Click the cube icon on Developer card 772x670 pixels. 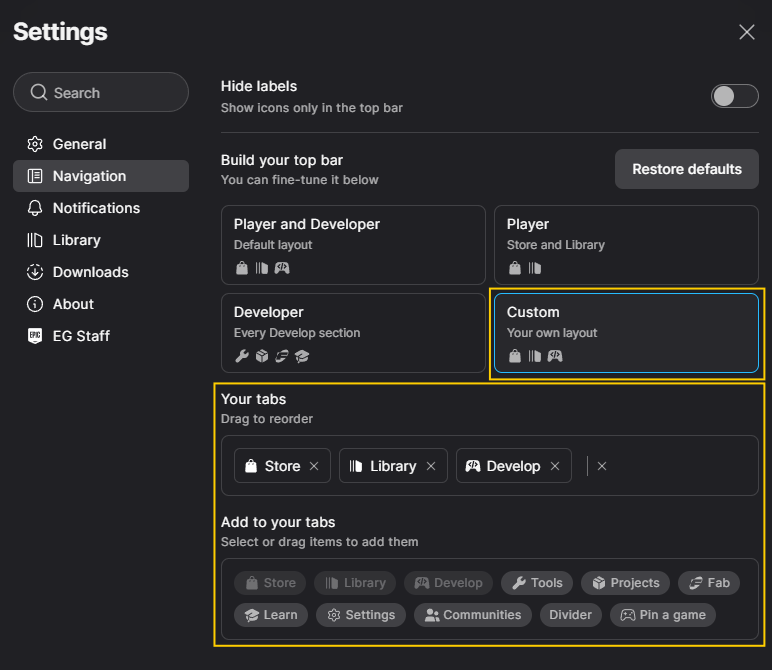coord(262,356)
